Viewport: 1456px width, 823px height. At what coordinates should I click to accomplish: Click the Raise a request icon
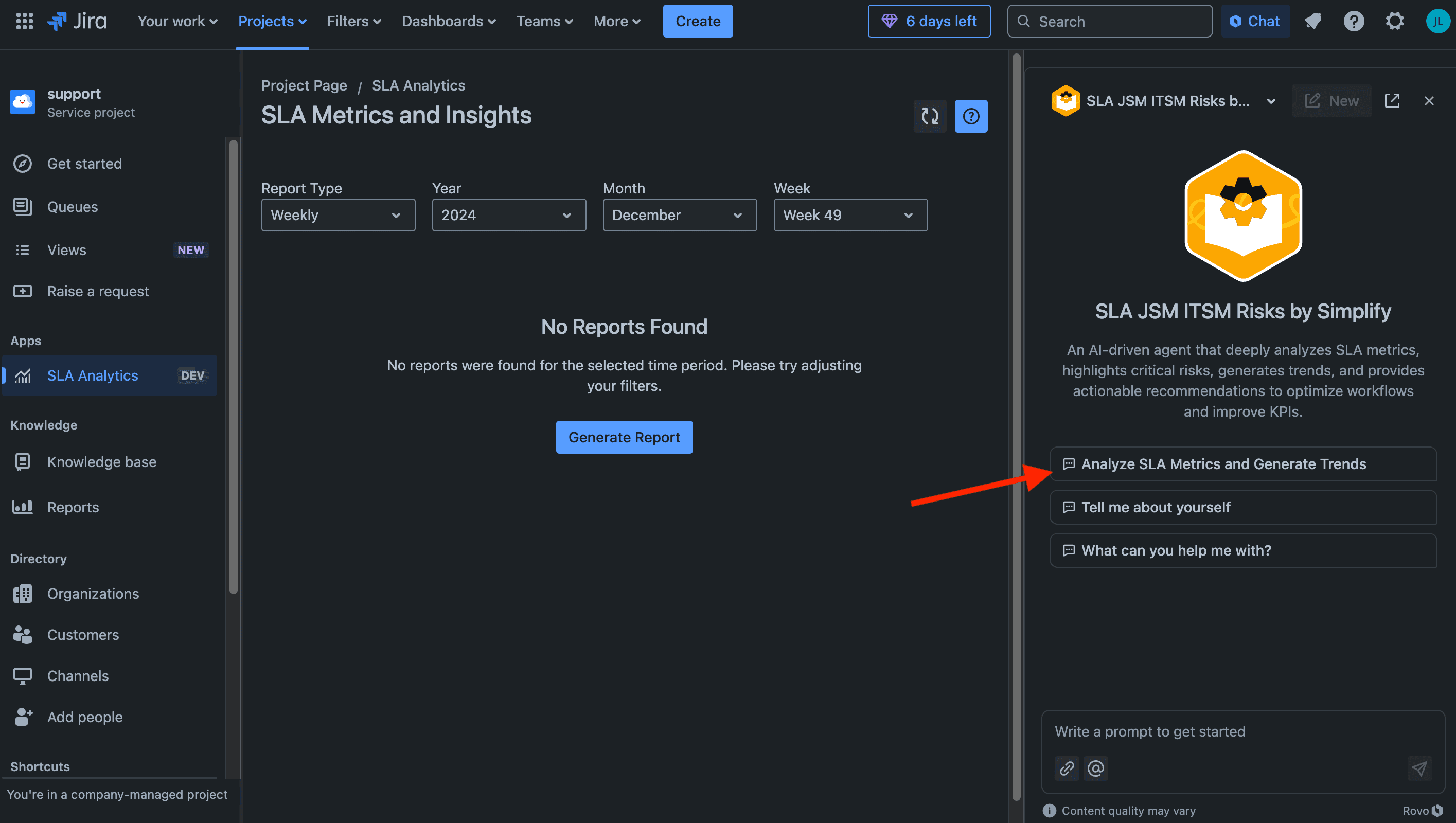pos(23,291)
